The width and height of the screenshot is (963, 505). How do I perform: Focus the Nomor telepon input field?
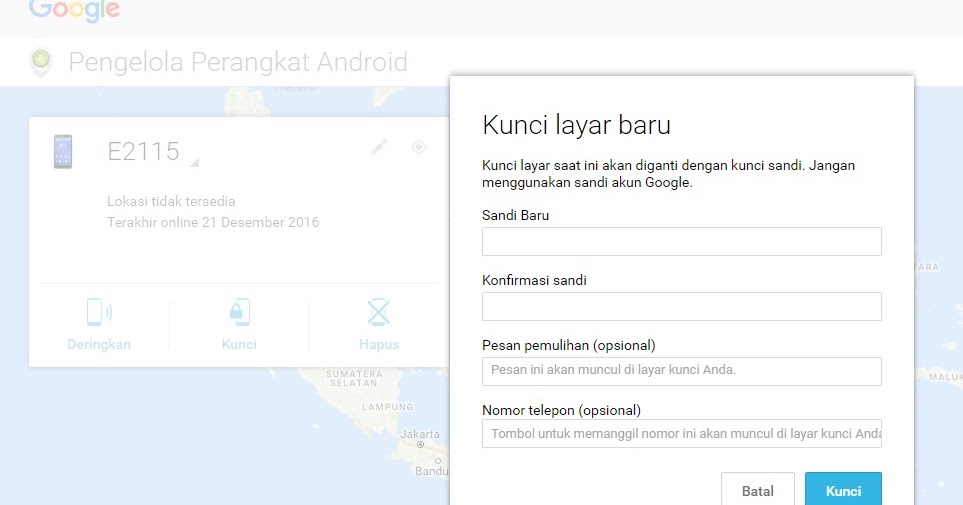(682, 433)
